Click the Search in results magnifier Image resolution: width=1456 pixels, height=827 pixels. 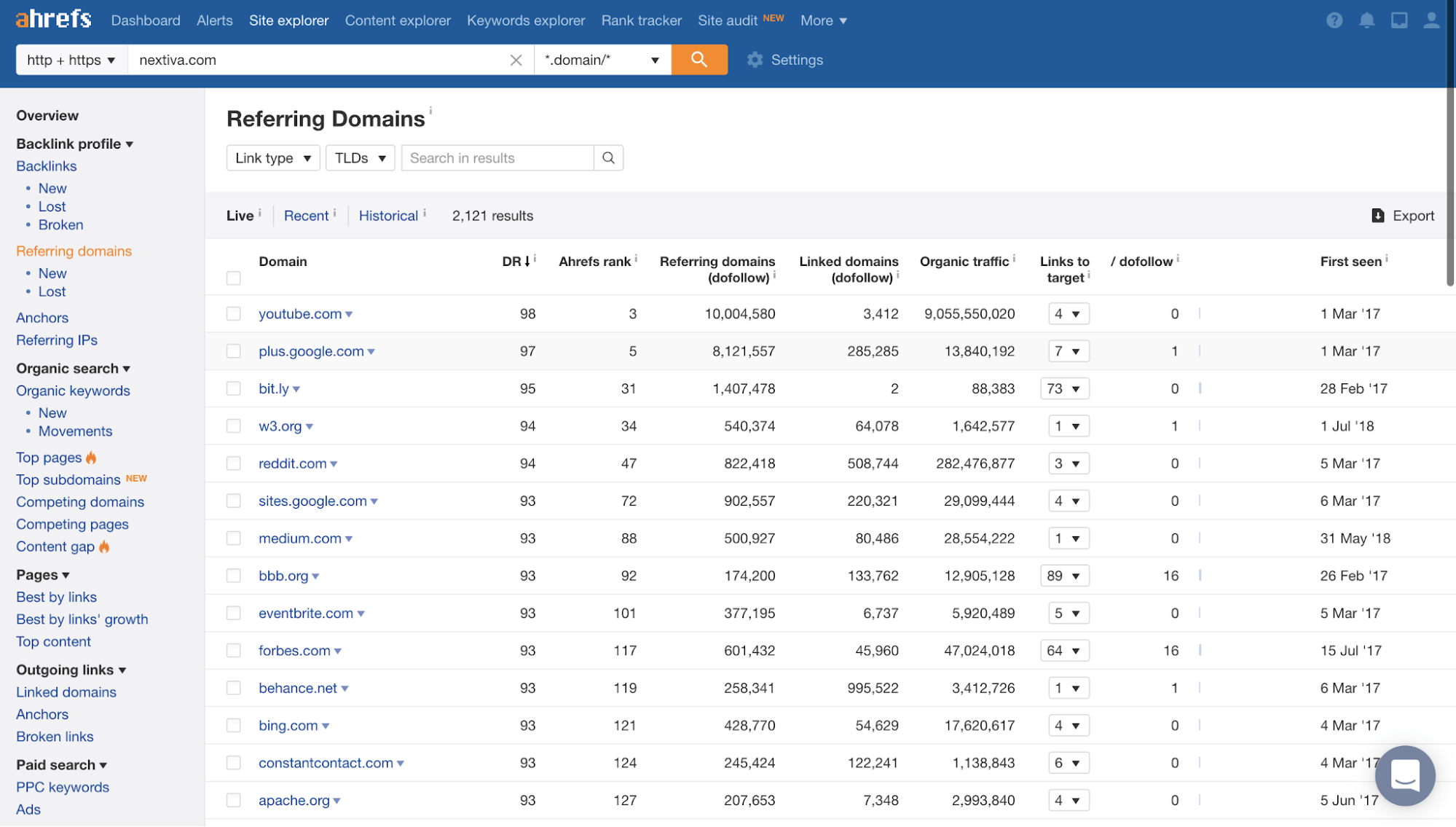[x=608, y=158]
